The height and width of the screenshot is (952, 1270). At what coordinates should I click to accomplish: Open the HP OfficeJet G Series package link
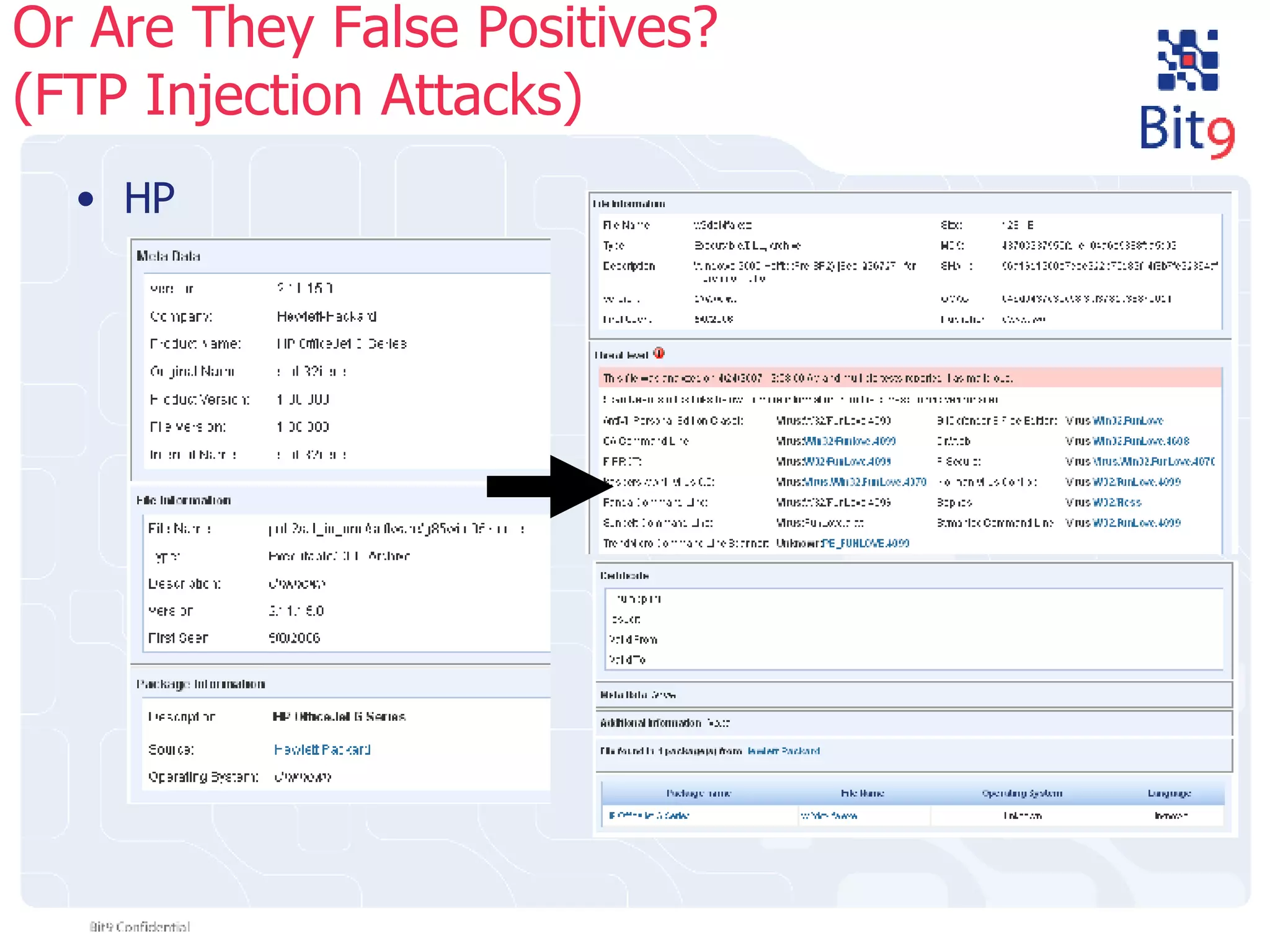click(649, 816)
